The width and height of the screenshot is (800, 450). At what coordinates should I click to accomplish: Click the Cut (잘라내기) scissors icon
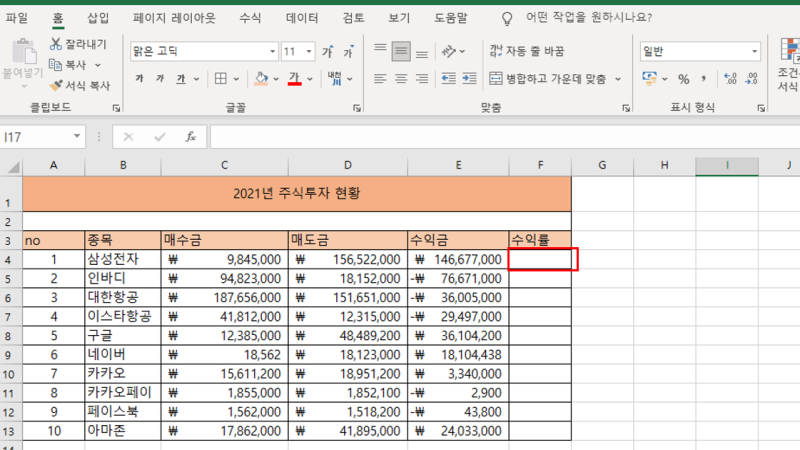click(x=55, y=44)
